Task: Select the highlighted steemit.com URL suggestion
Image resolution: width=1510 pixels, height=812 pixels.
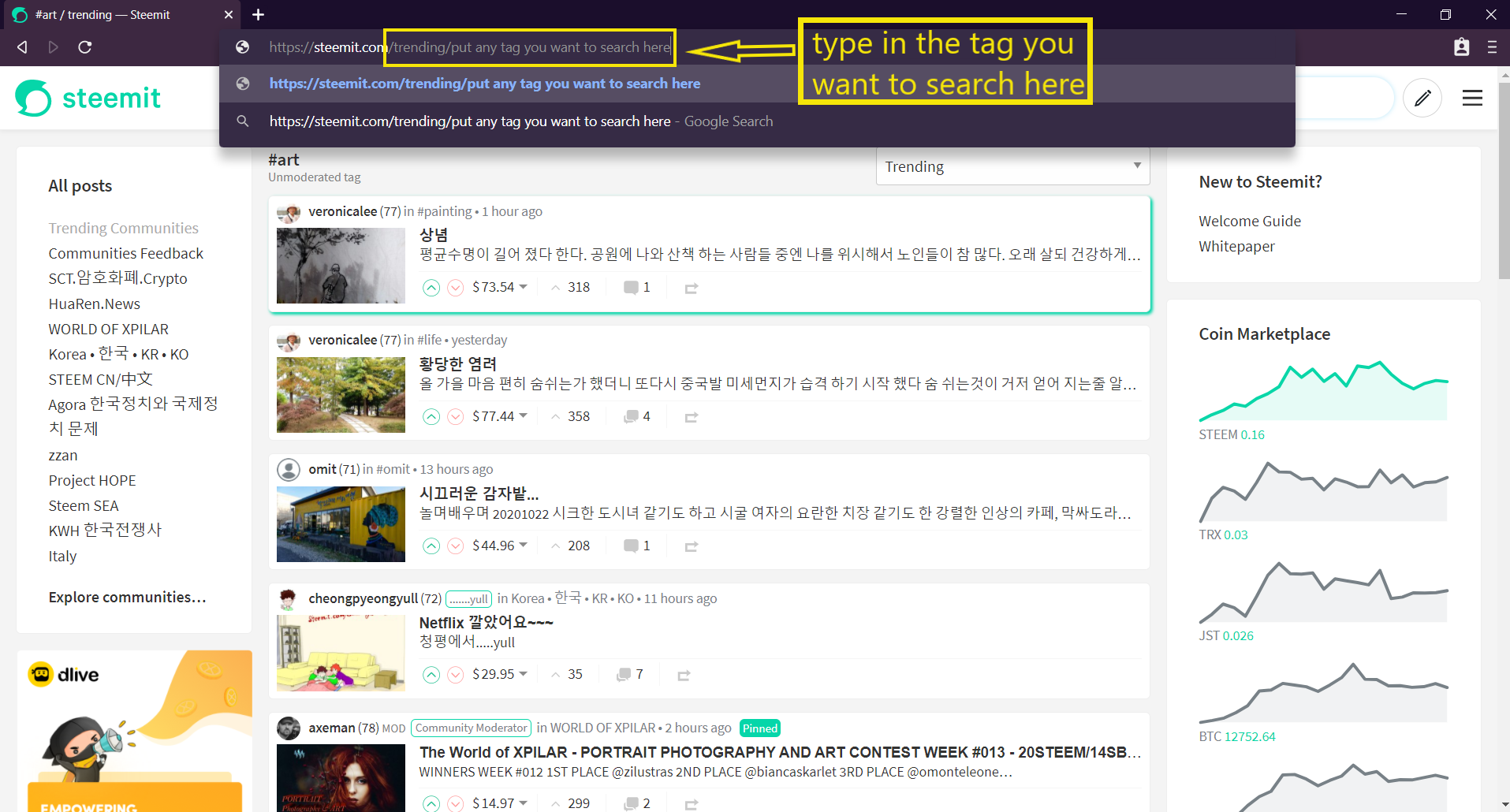Action: (x=757, y=84)
